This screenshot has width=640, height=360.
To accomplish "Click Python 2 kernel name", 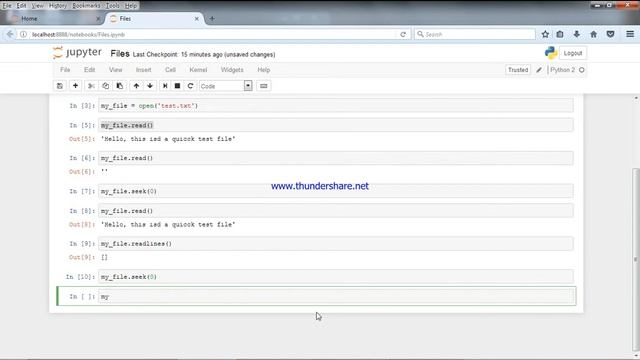I will point(562,70).
